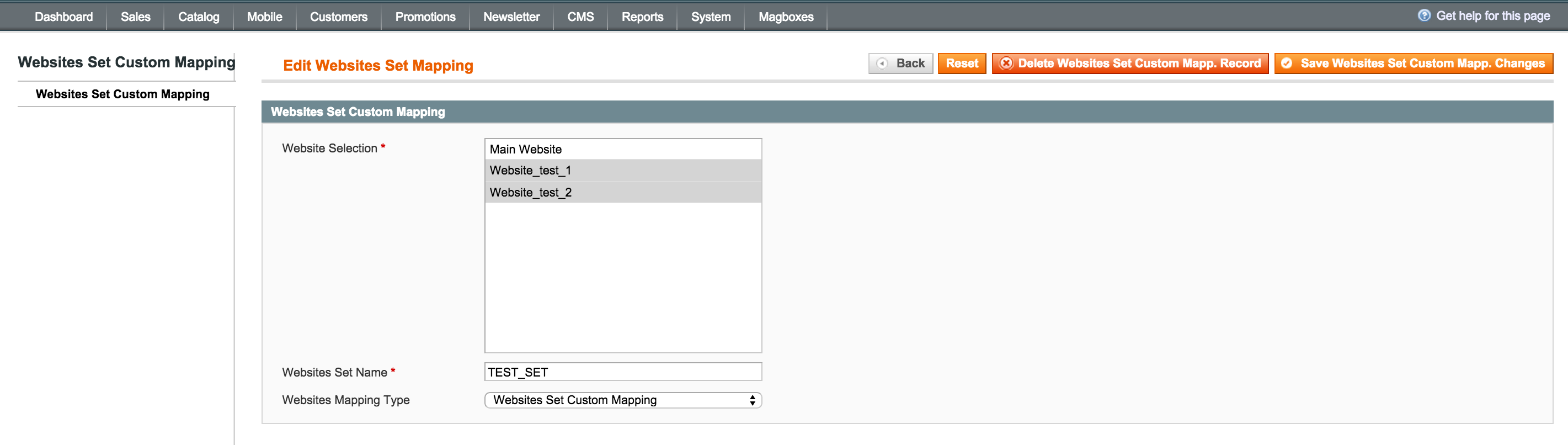This screenshot has height=445, width=1568.
Task: Select Main Website in the list
Action: [x=623, y=149]
